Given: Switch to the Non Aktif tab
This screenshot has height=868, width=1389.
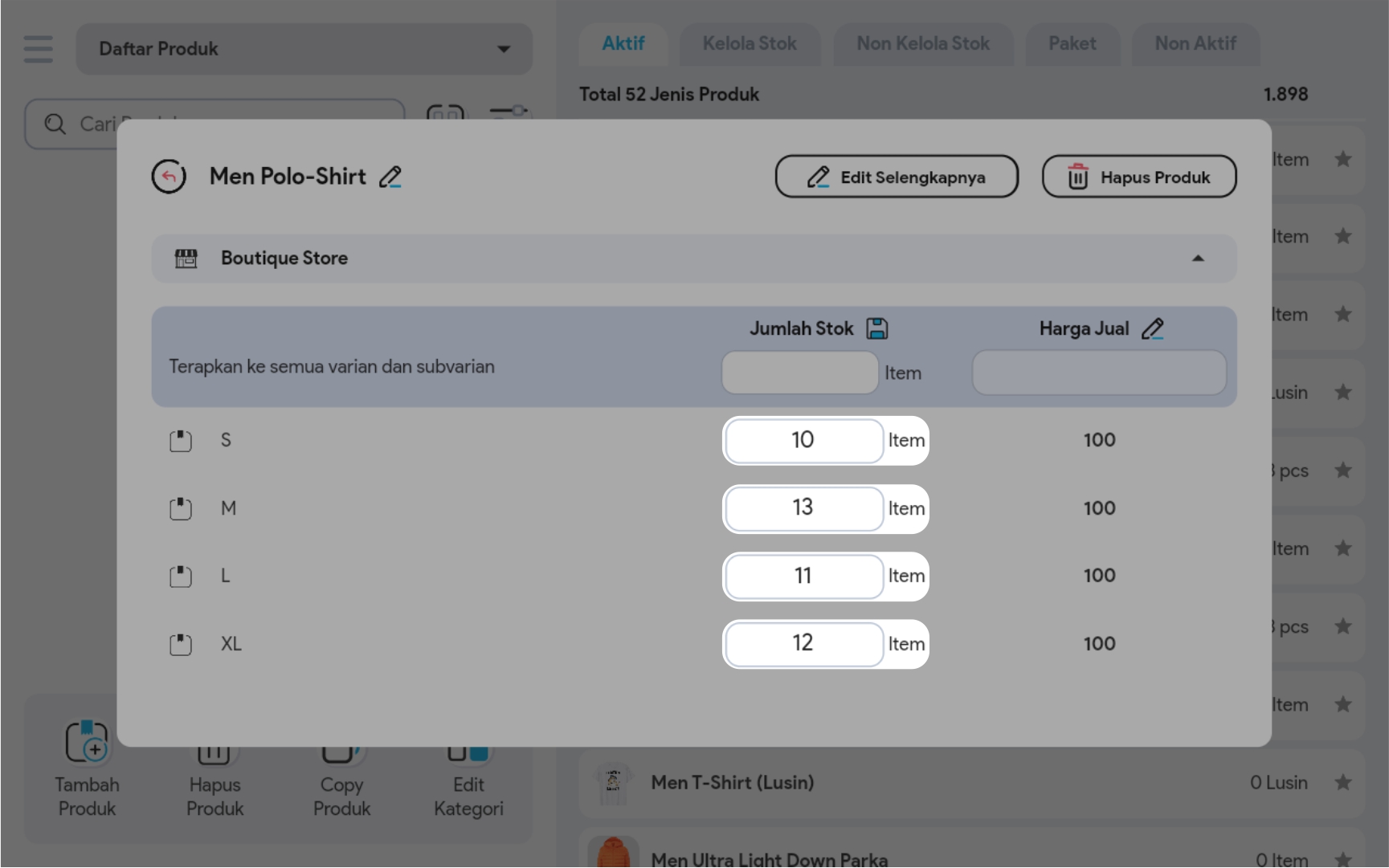Looking at the screenshot, I should tap(1195, 44).
